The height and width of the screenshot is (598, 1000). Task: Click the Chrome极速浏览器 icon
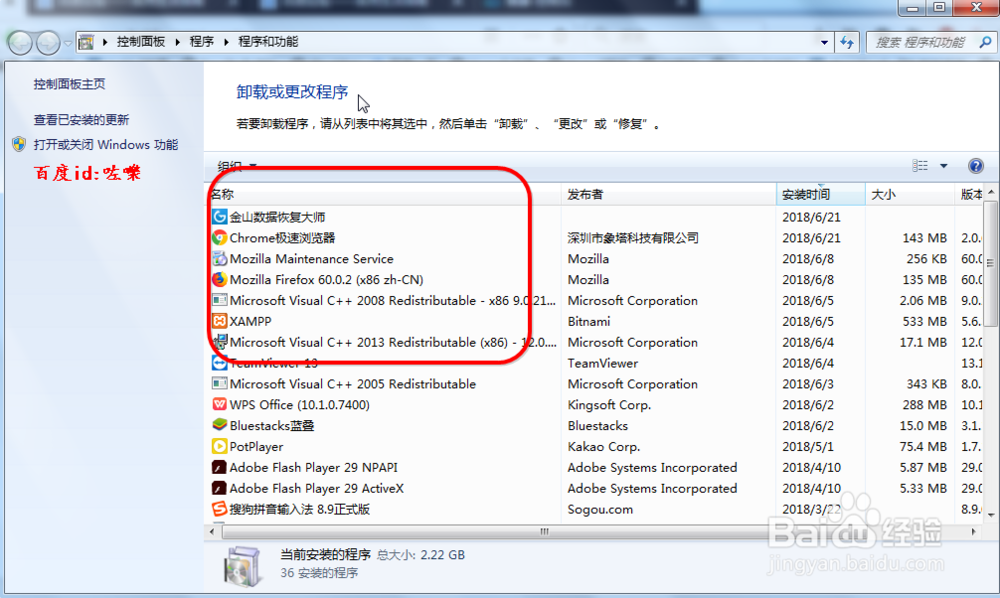pos(219,238)
